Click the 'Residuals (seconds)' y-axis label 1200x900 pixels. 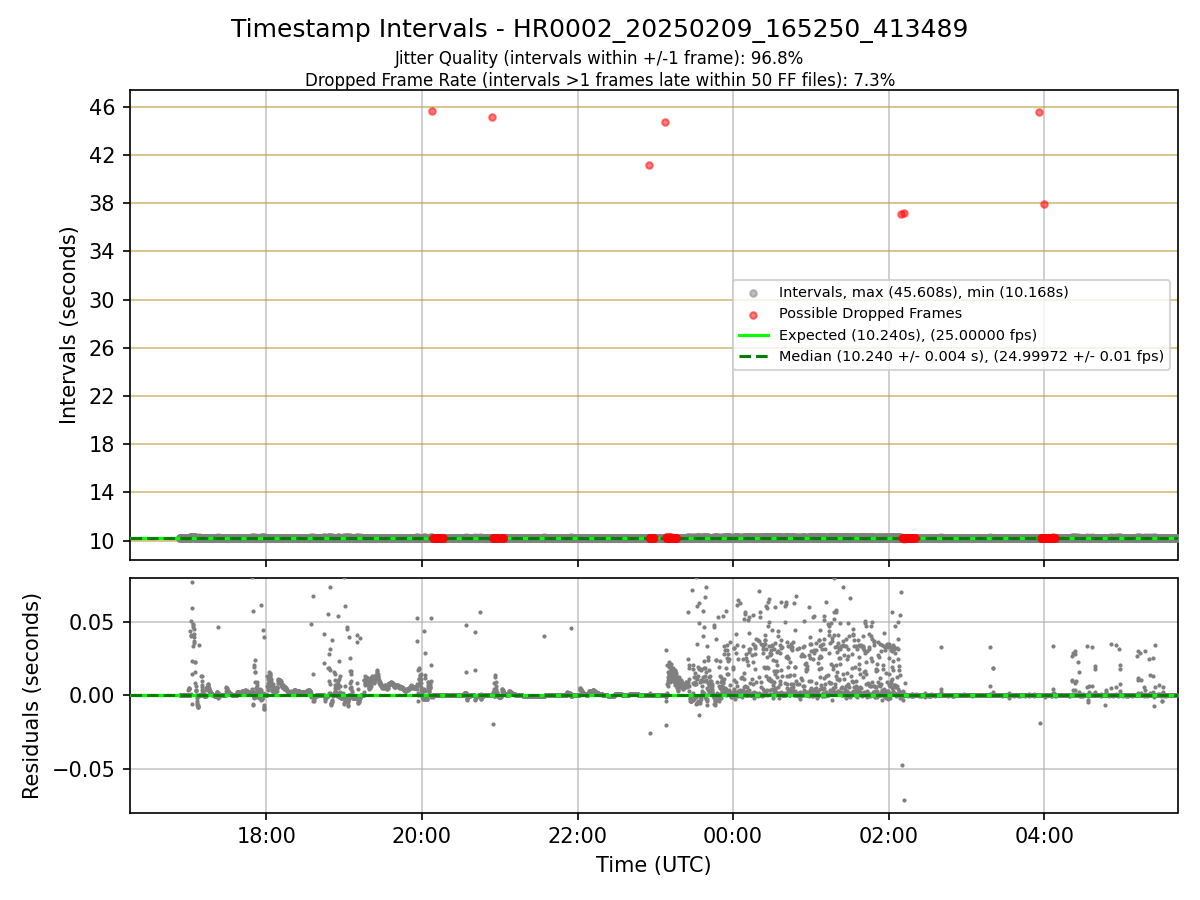[x=32, y=696]
